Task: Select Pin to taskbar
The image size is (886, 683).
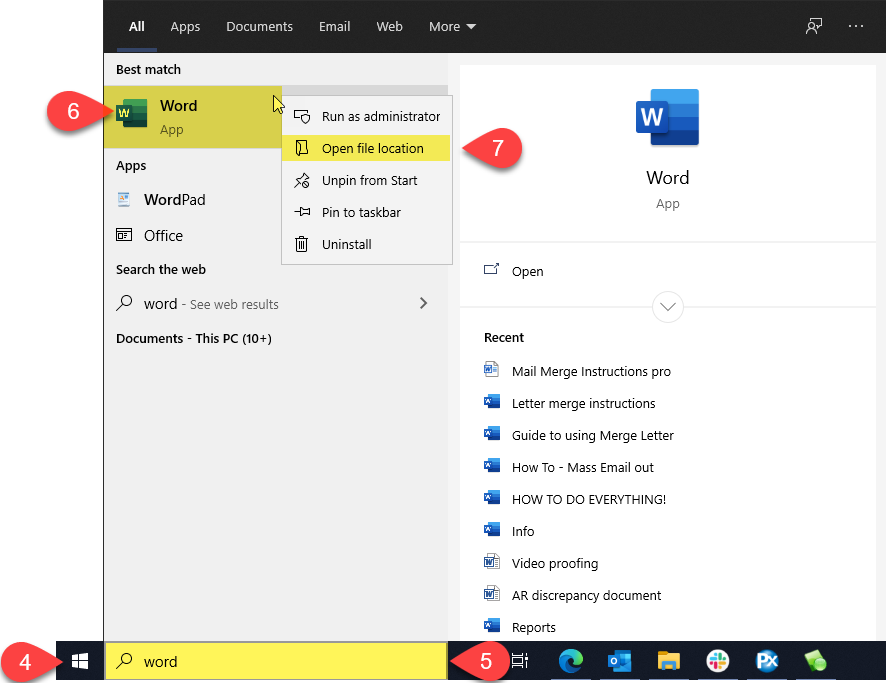Action: tap(367, 212)
